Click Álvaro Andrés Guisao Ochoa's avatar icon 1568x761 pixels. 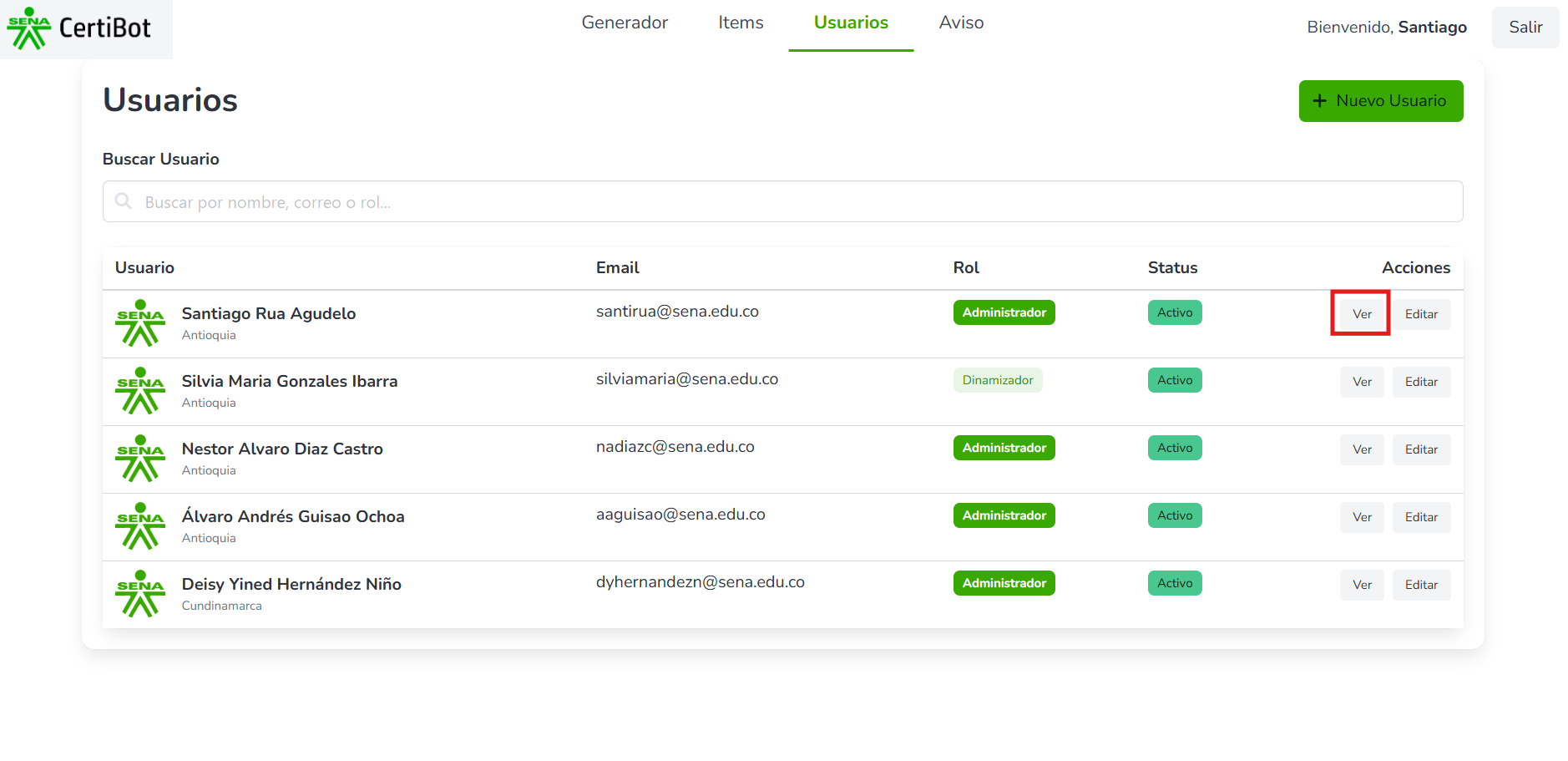tap(140, 526)
